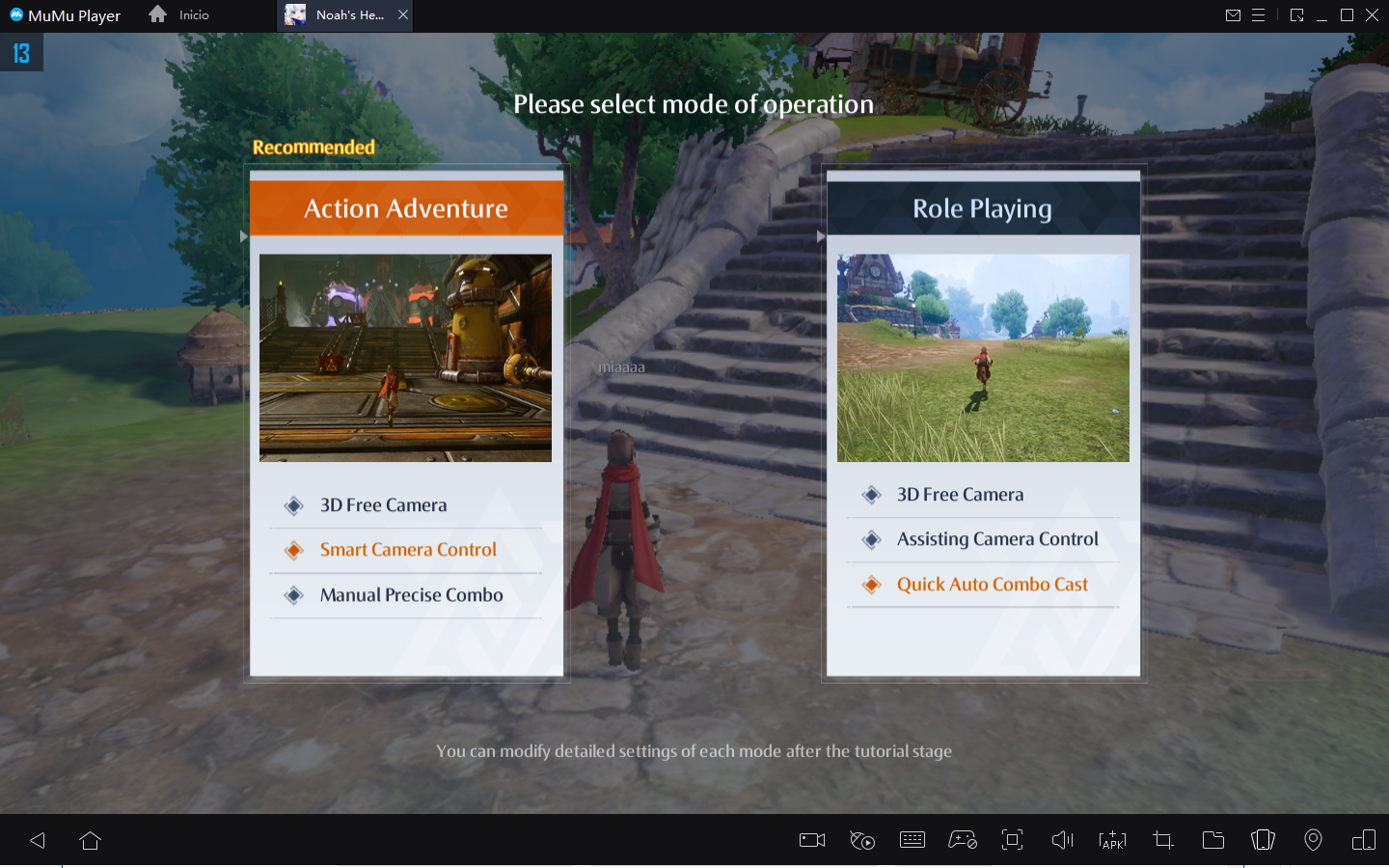
Task: Toggle fullscreen mode in bottom toolbar
Action: click(x=1012, y=840)
